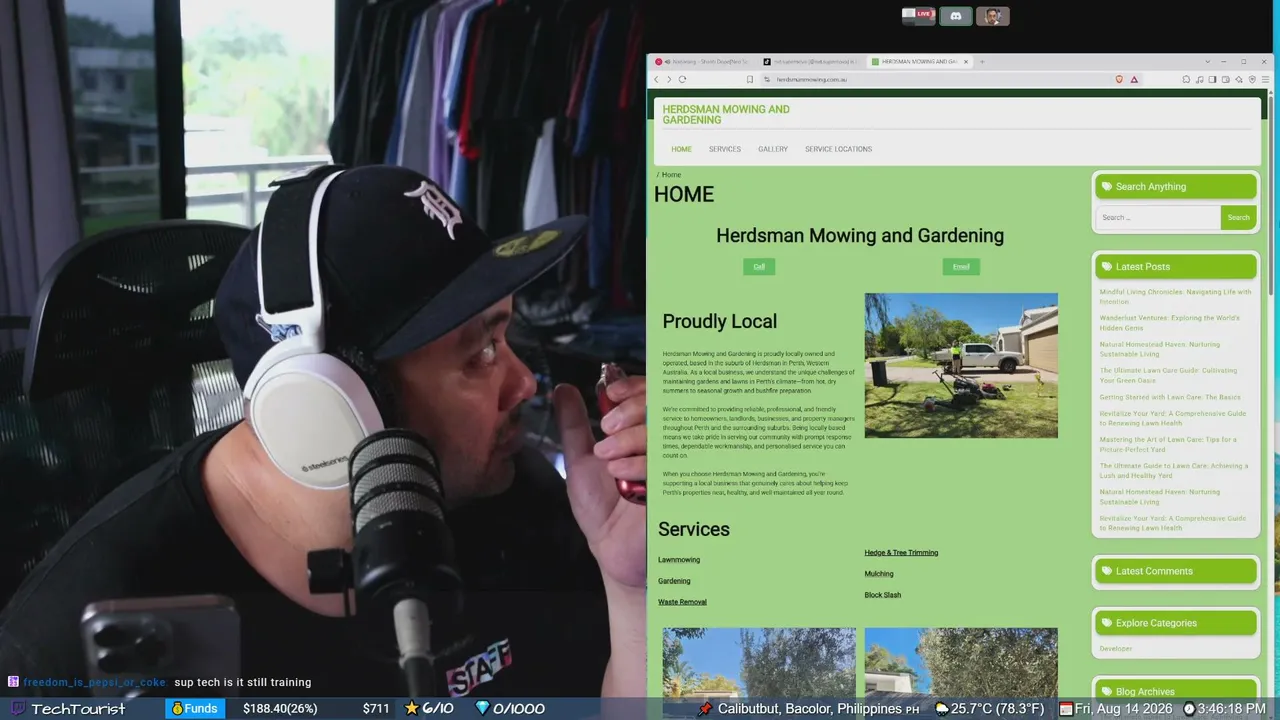Click the gold star 6/10 counter icon

pyautogui.click(x=411, y=708)
